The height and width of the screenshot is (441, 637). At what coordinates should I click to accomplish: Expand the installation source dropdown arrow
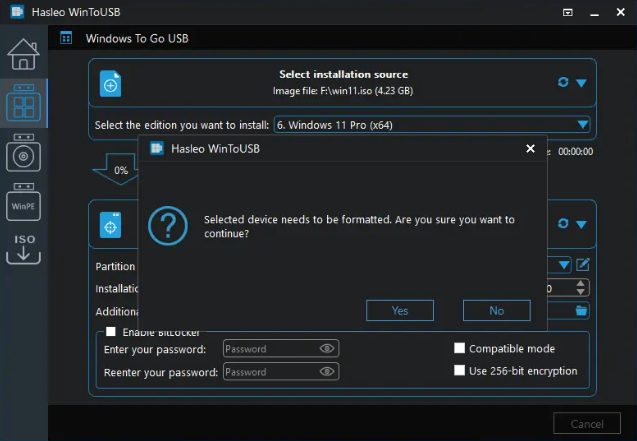[x=581, y=83]
